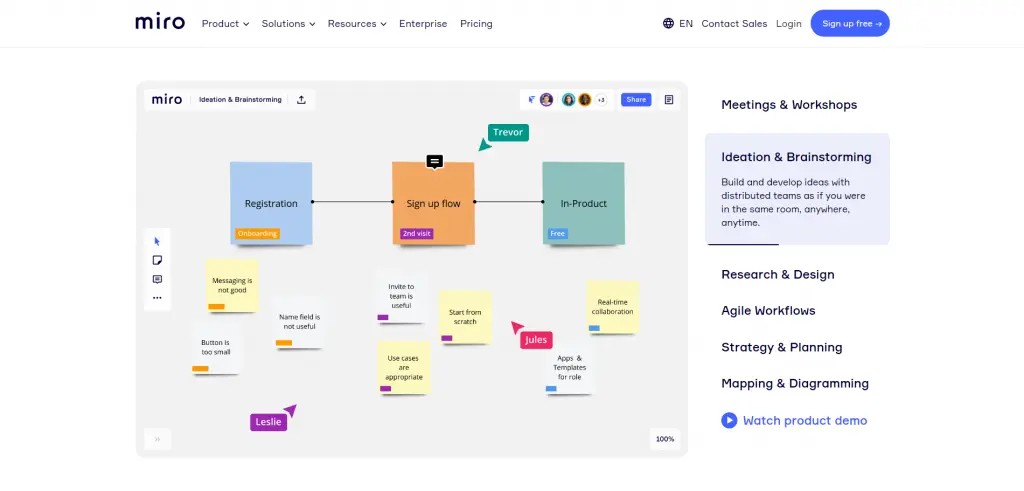1024x491 pixels.
Task: Click the Watch product demo link
Action: pos(805,420)
